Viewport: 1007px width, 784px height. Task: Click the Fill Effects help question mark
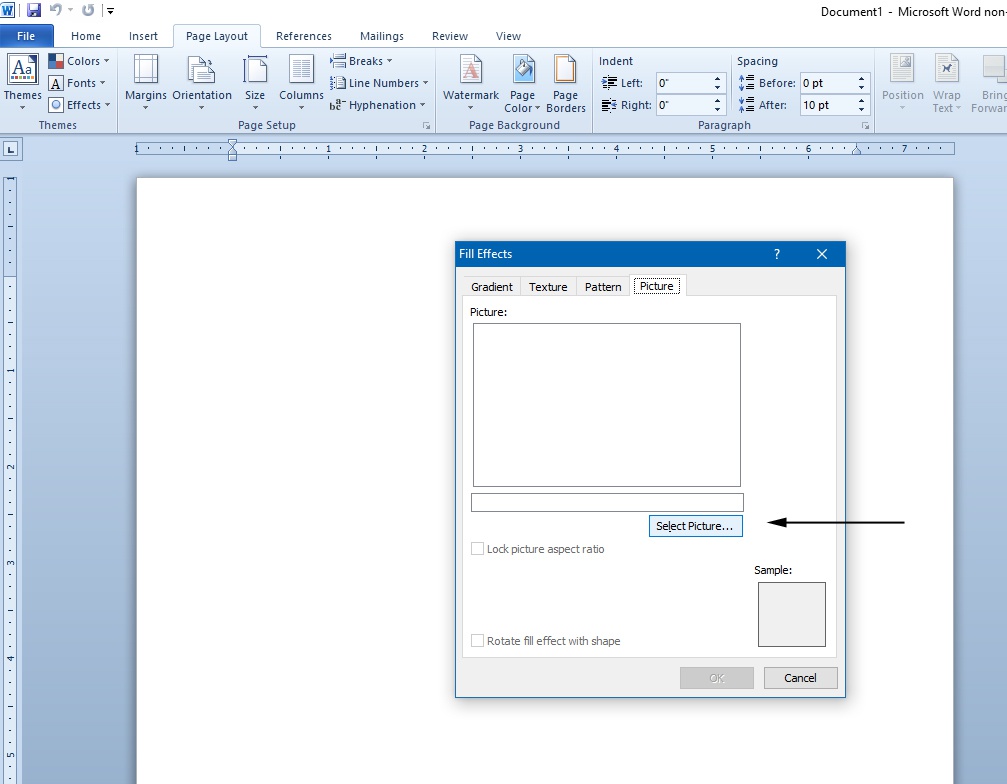tap(777, 254)
